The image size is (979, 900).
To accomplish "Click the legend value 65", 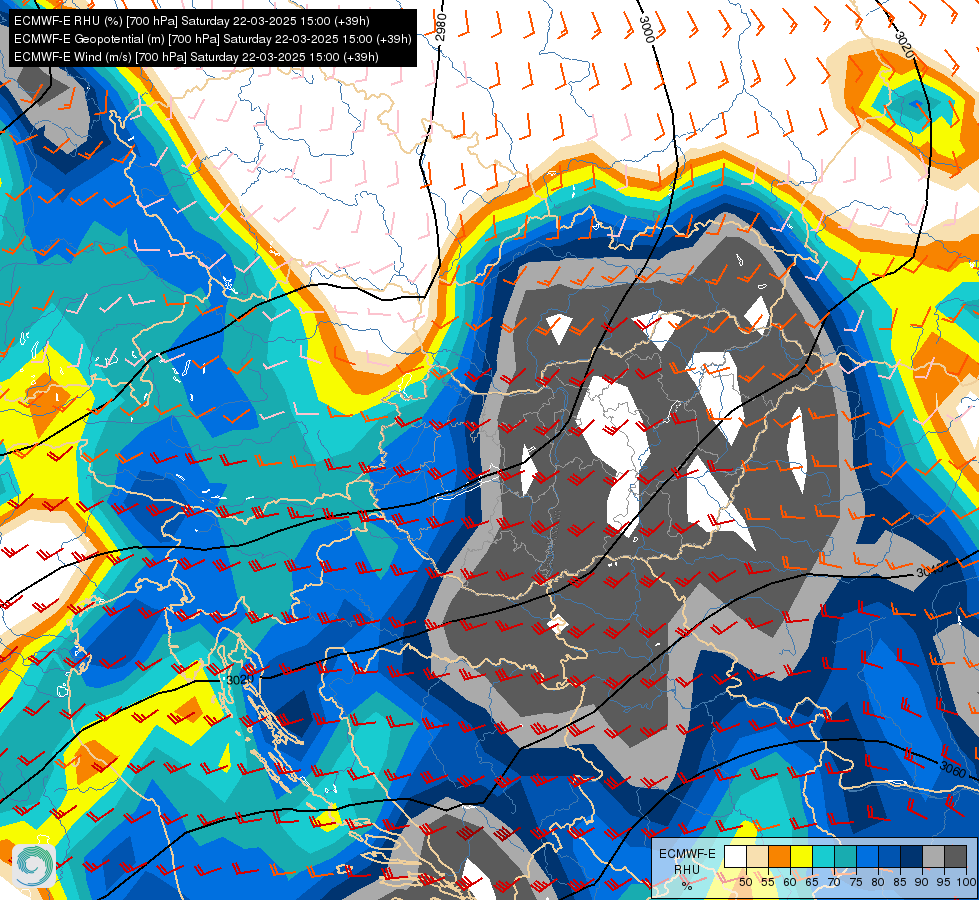I will [x=812, y=883].
